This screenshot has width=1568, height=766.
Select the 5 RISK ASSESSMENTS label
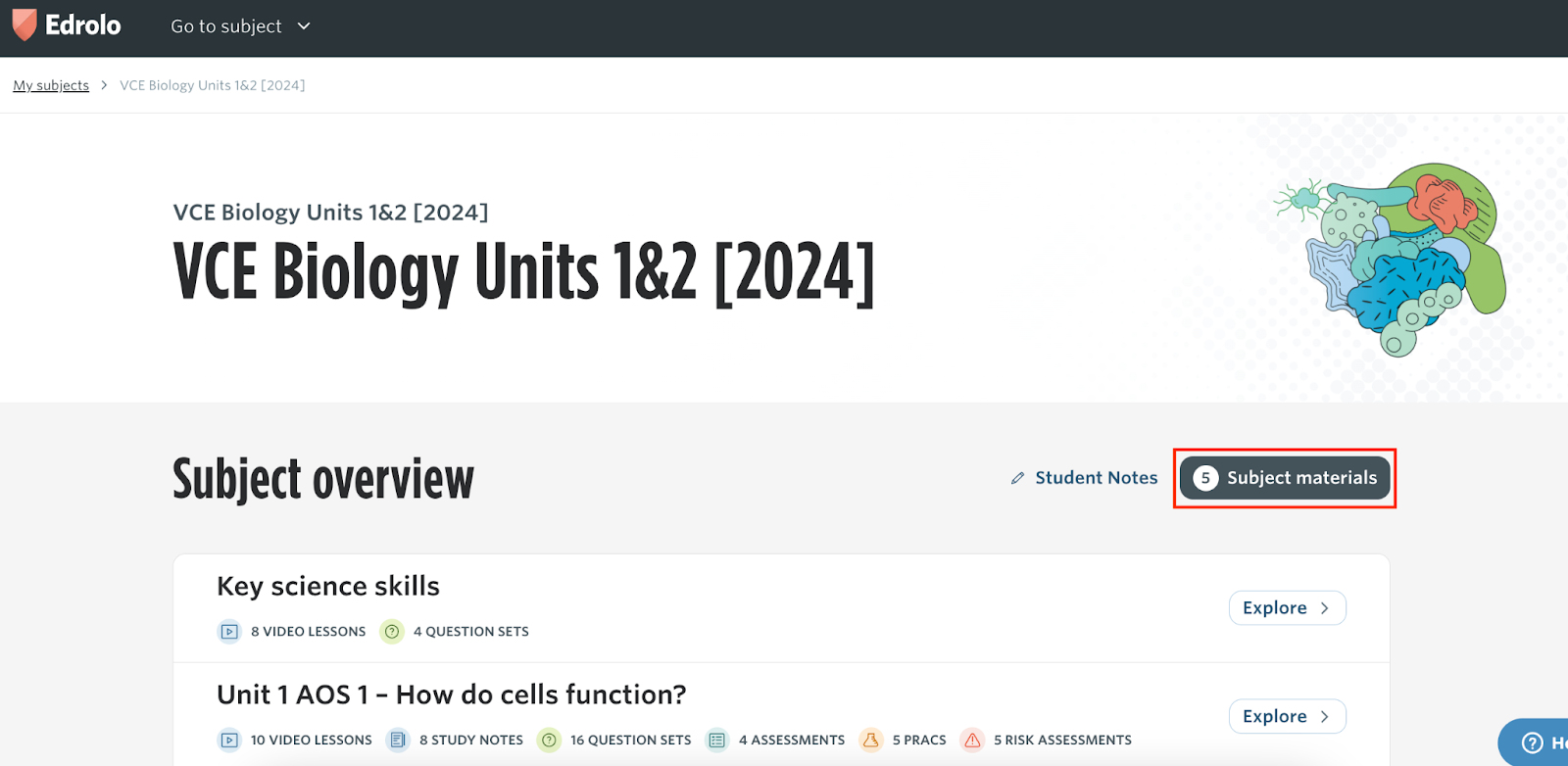tap(1062, 741)
